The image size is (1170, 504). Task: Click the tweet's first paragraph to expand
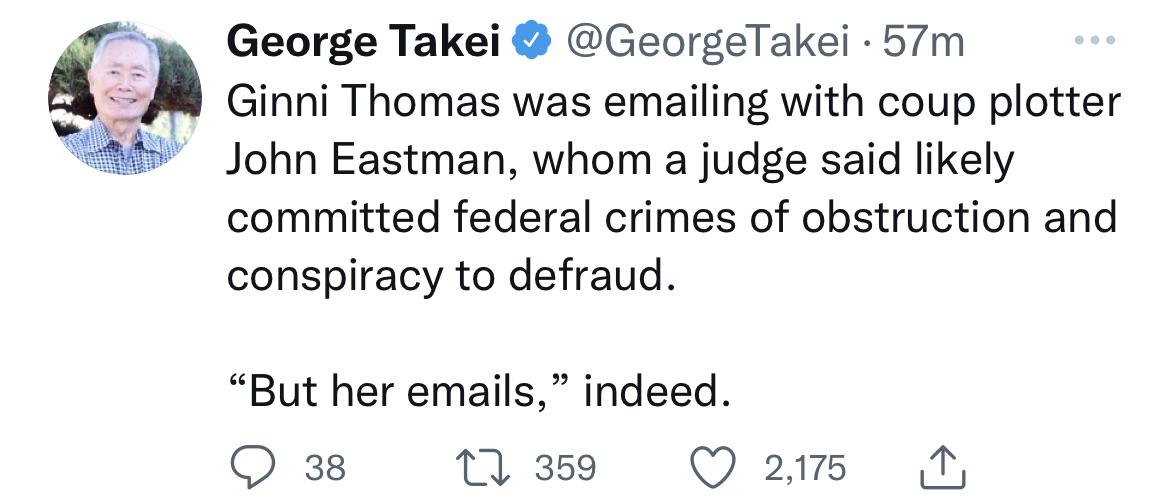coord(673,189)
